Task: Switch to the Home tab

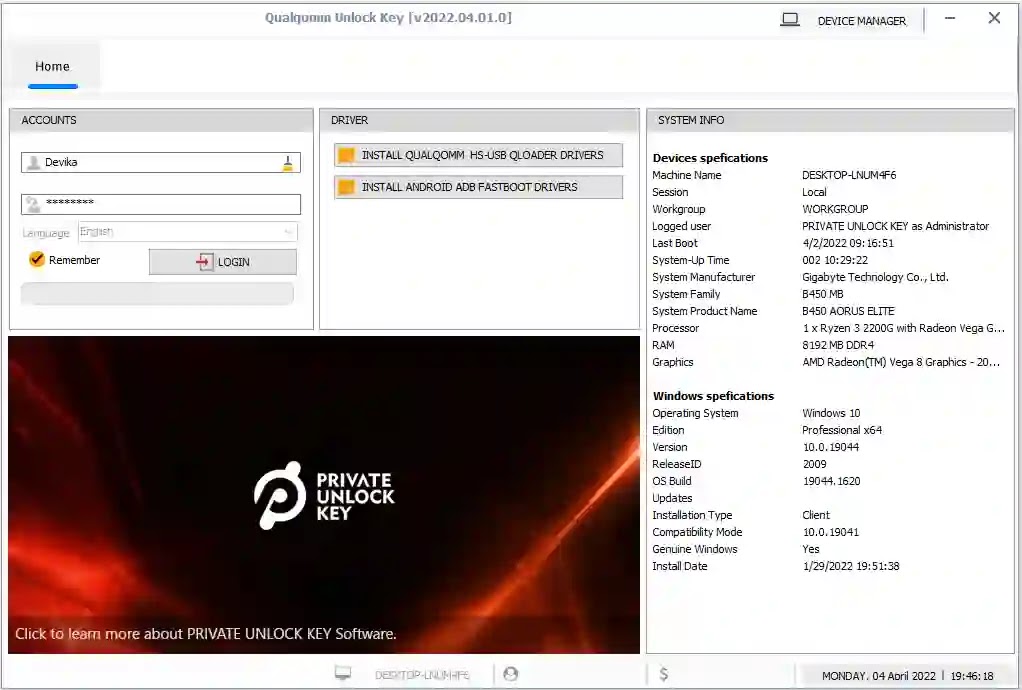Action: click(x=52, y=66)
